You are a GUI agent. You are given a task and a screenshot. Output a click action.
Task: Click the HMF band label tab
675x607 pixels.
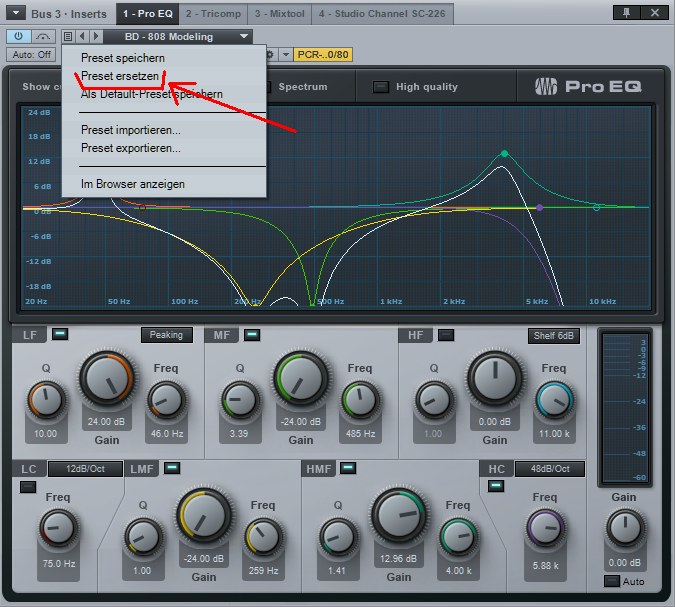[x=319, y=469]
